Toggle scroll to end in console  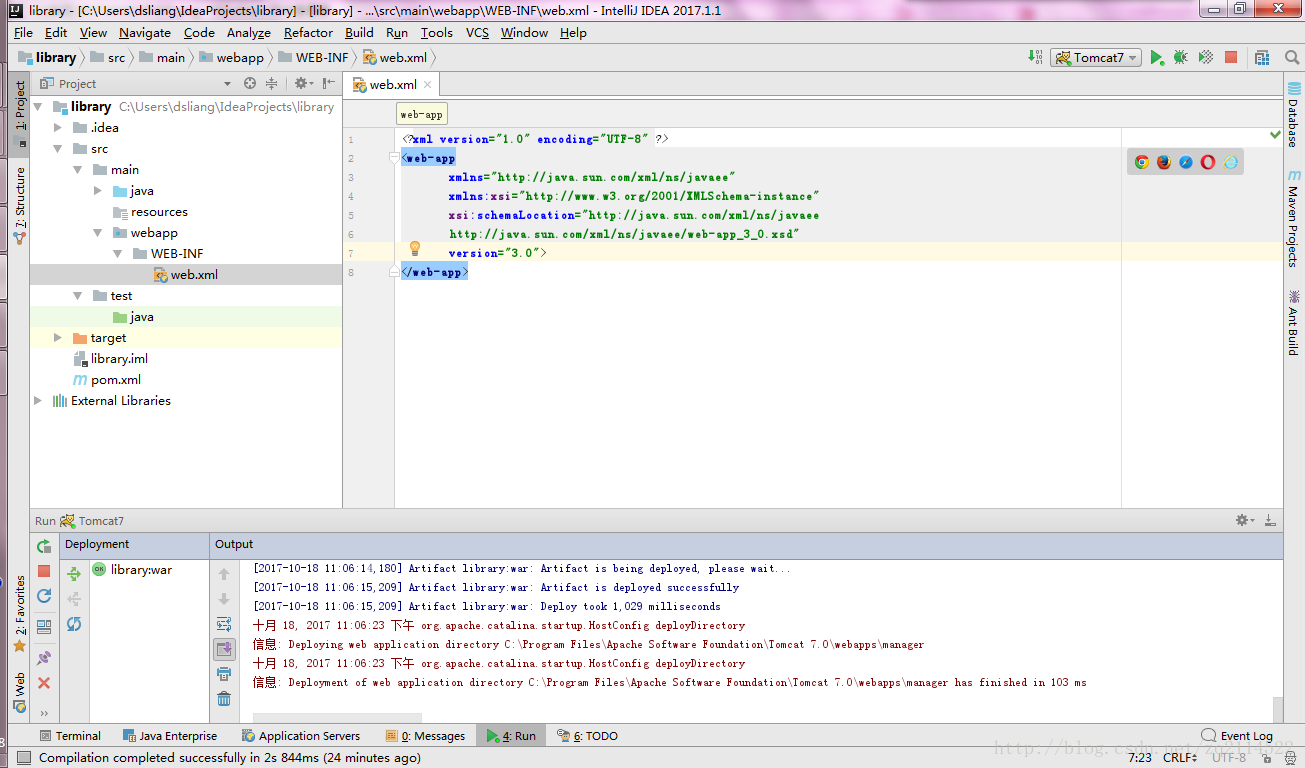click(224, 649)
